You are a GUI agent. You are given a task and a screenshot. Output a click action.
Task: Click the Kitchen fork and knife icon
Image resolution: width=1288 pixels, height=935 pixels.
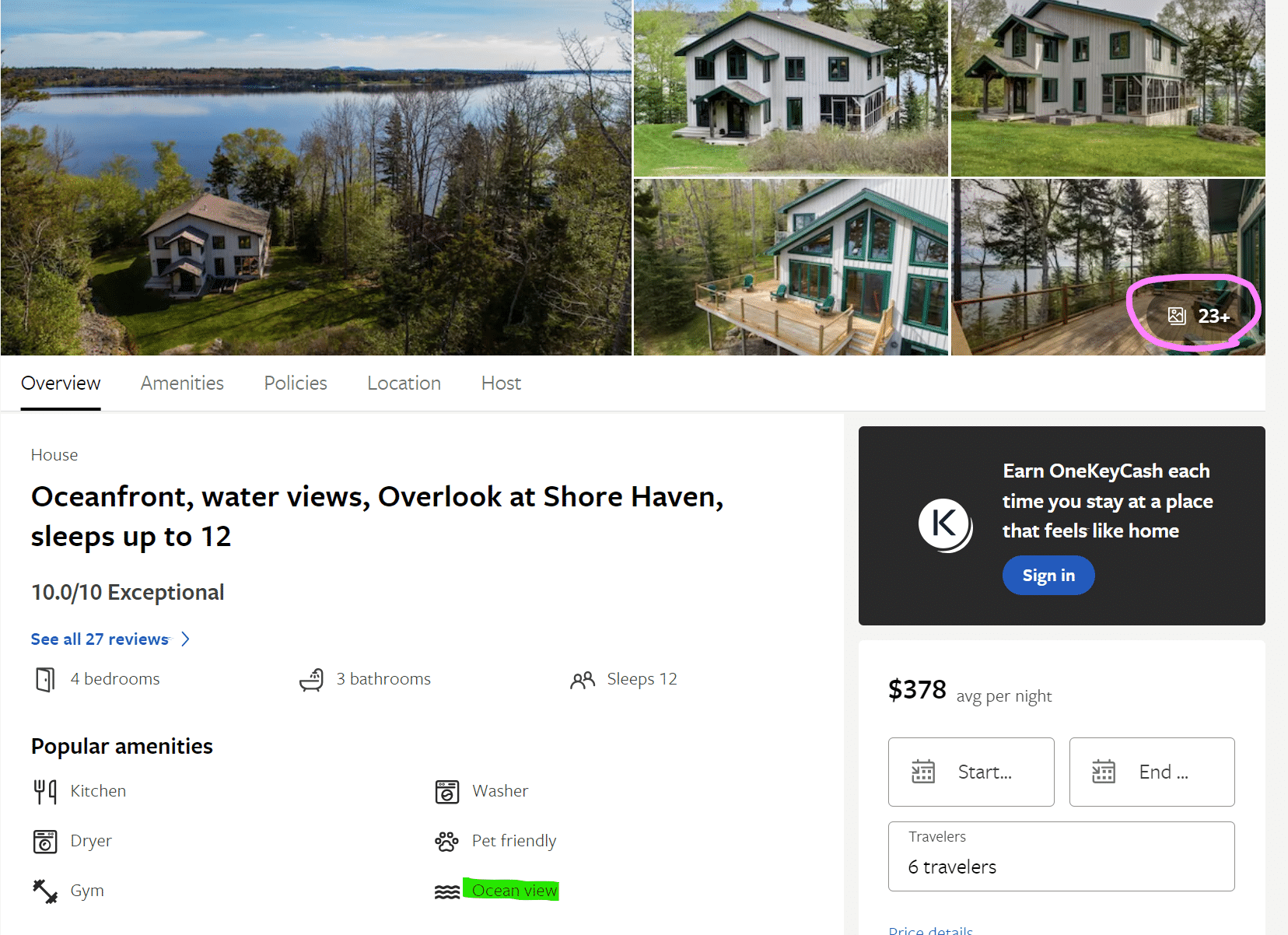pos(45,791)
